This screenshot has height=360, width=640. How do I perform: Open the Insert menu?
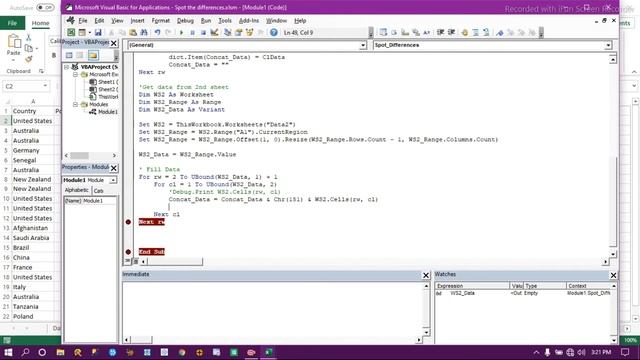[x=138, y=20]
